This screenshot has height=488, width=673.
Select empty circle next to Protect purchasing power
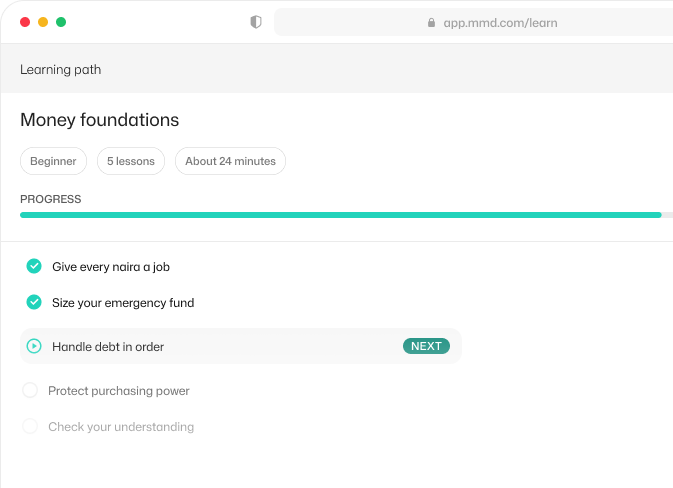pyautogui.click(x=30, y=390)
